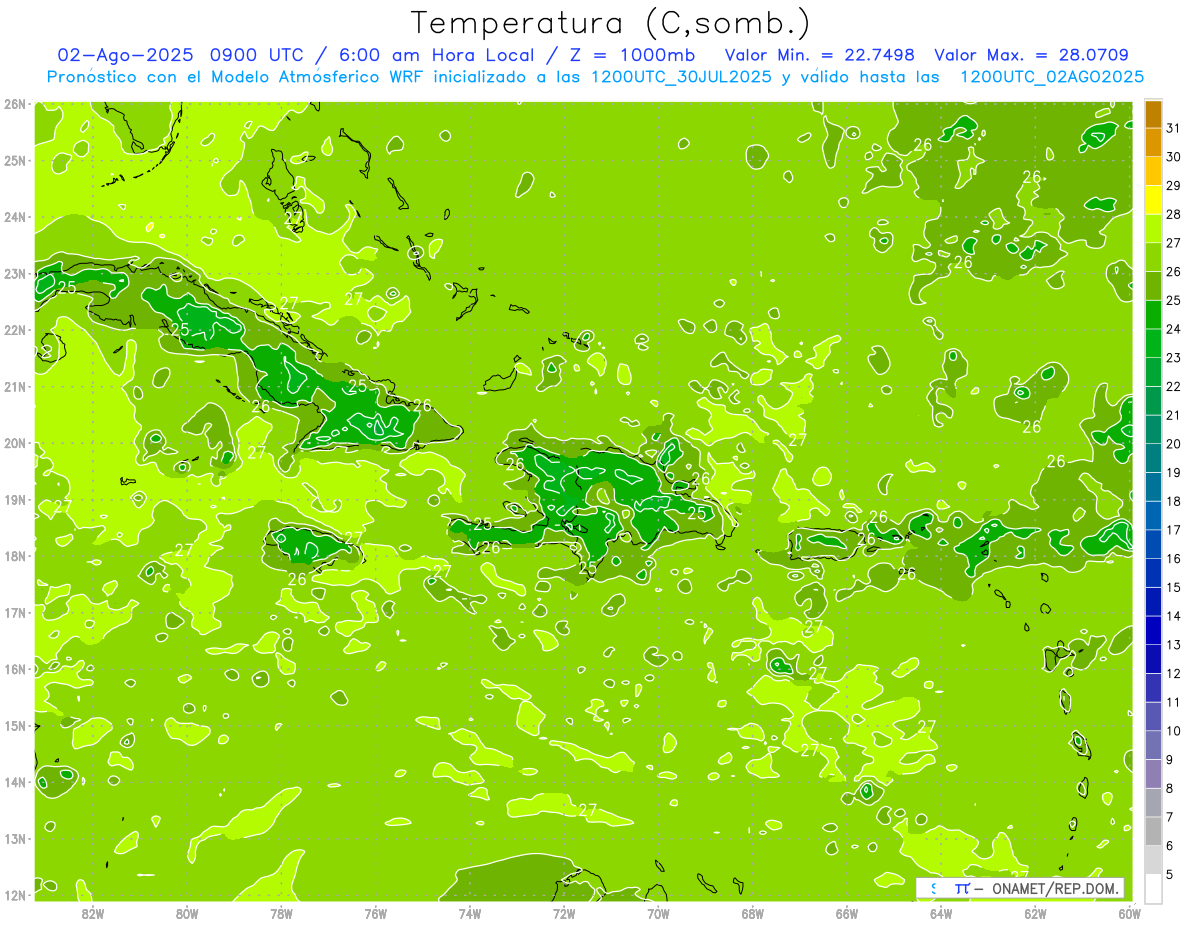Click the legend value '10'

coord(1174,731)
